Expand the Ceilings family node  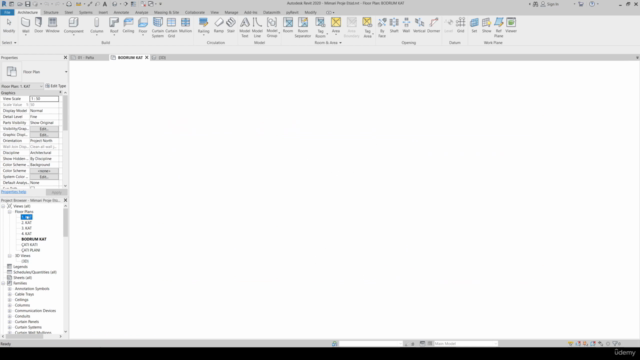click(x=10, y=300)
